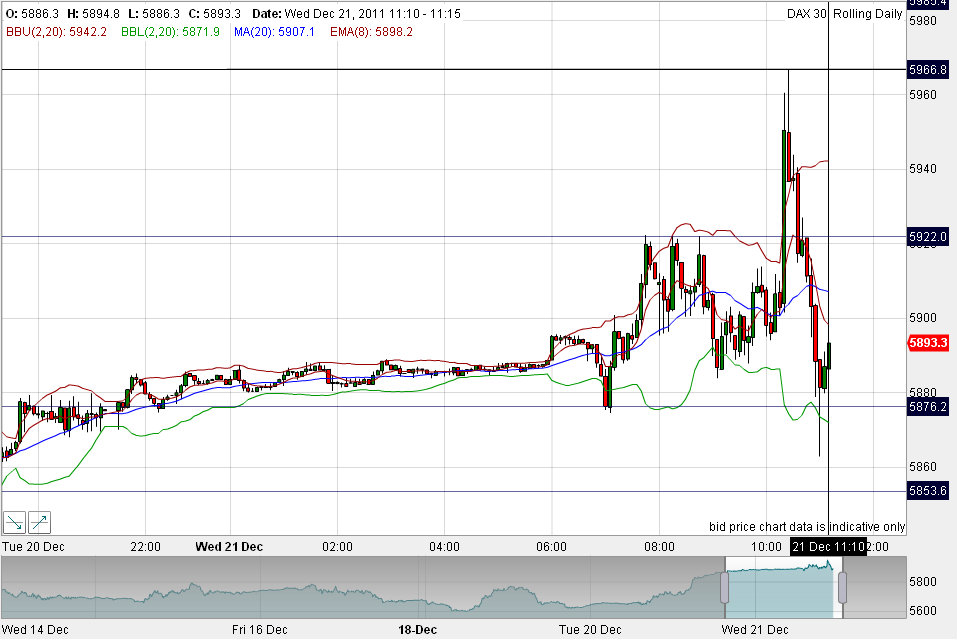Viewport: 957px width, 640px height.
Task: Grab the right handle of the navigator range
Action: pos(842,587)
